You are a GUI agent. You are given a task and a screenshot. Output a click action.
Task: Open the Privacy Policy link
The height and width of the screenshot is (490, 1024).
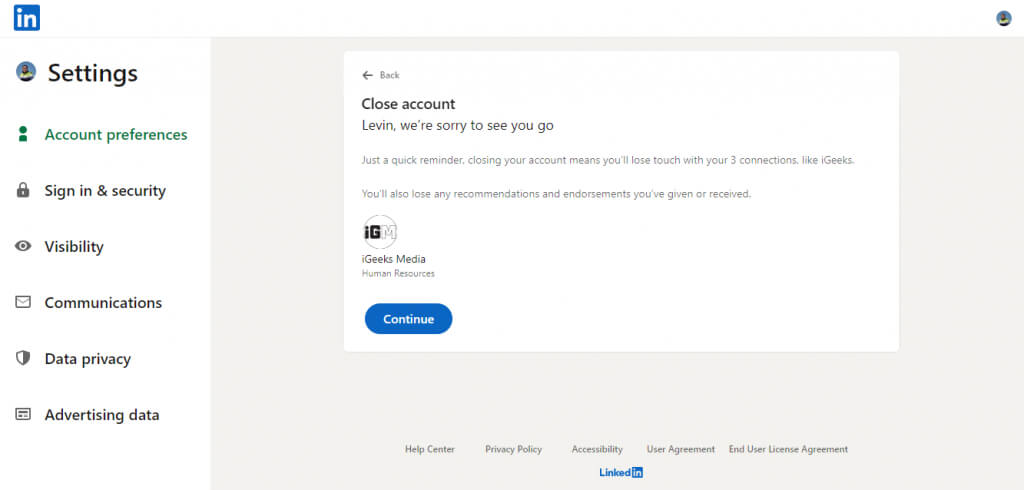coord(513,450)
